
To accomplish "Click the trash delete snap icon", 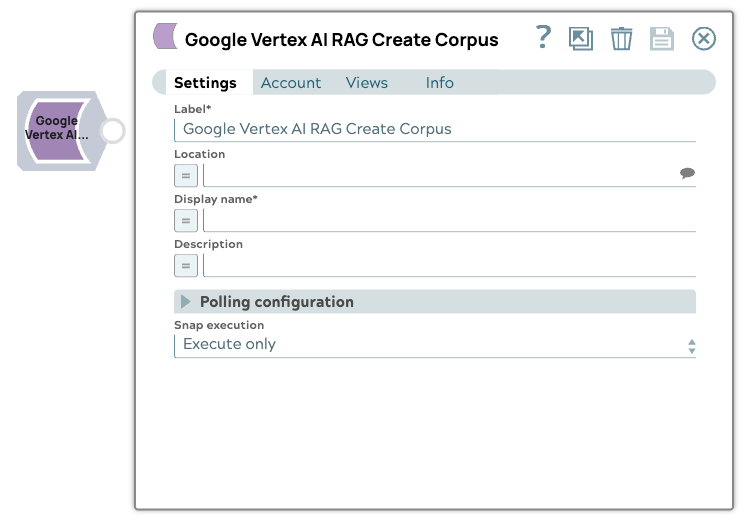I will tap(622, 39).
